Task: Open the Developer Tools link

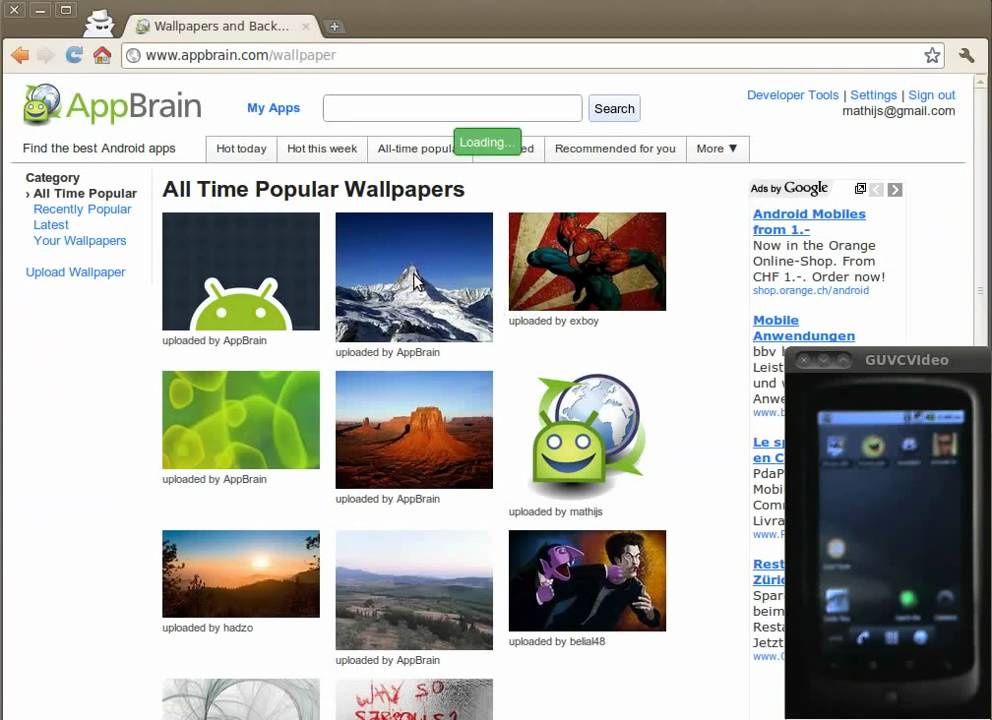Action: pos(793,95)
